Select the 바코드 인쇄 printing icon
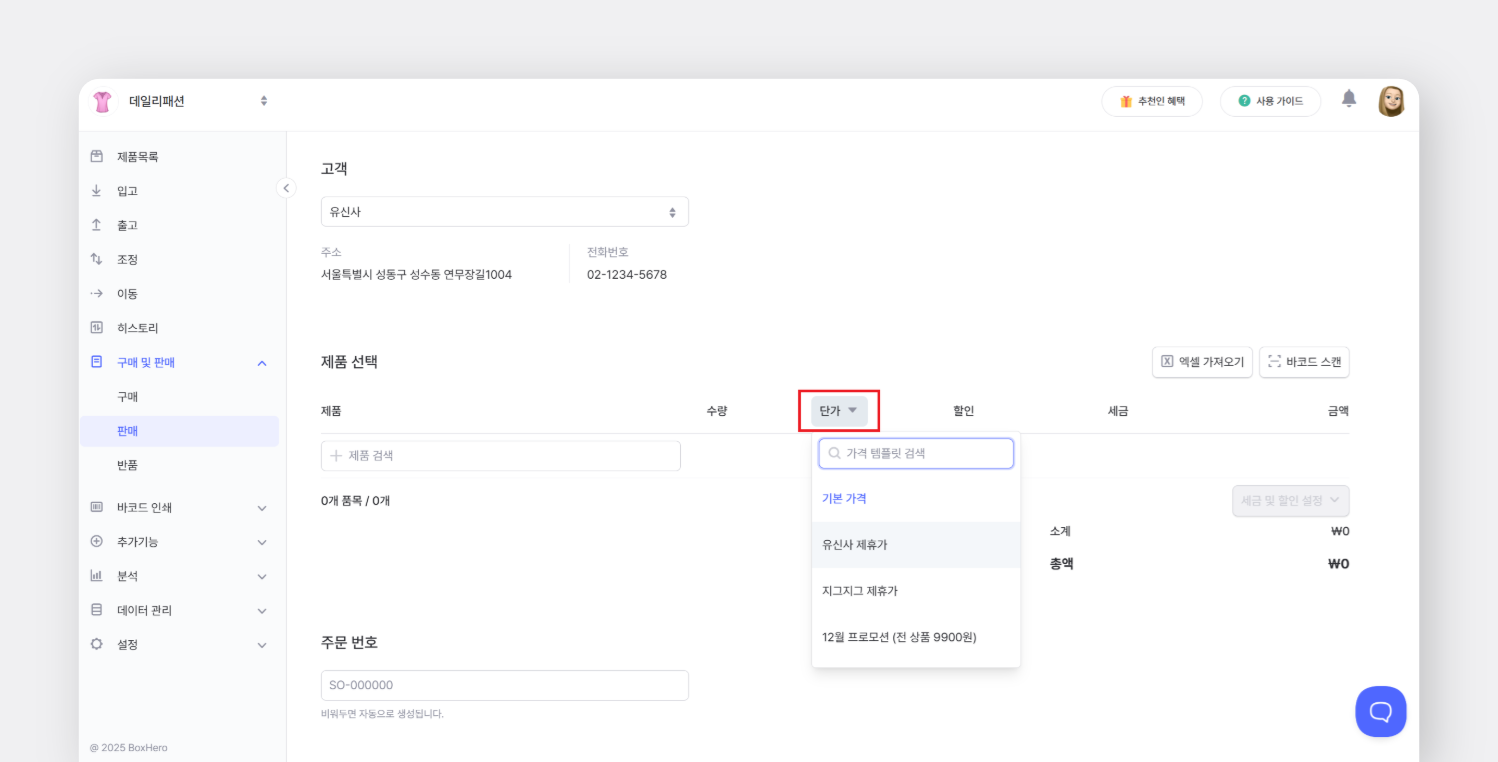This screenshot has height=762, width=1498. point(95,507)
